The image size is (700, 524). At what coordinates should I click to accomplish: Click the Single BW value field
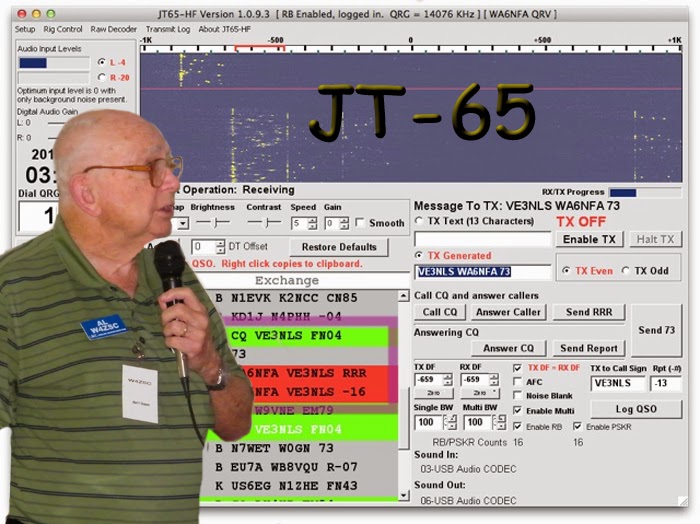[x=430, y=422]
